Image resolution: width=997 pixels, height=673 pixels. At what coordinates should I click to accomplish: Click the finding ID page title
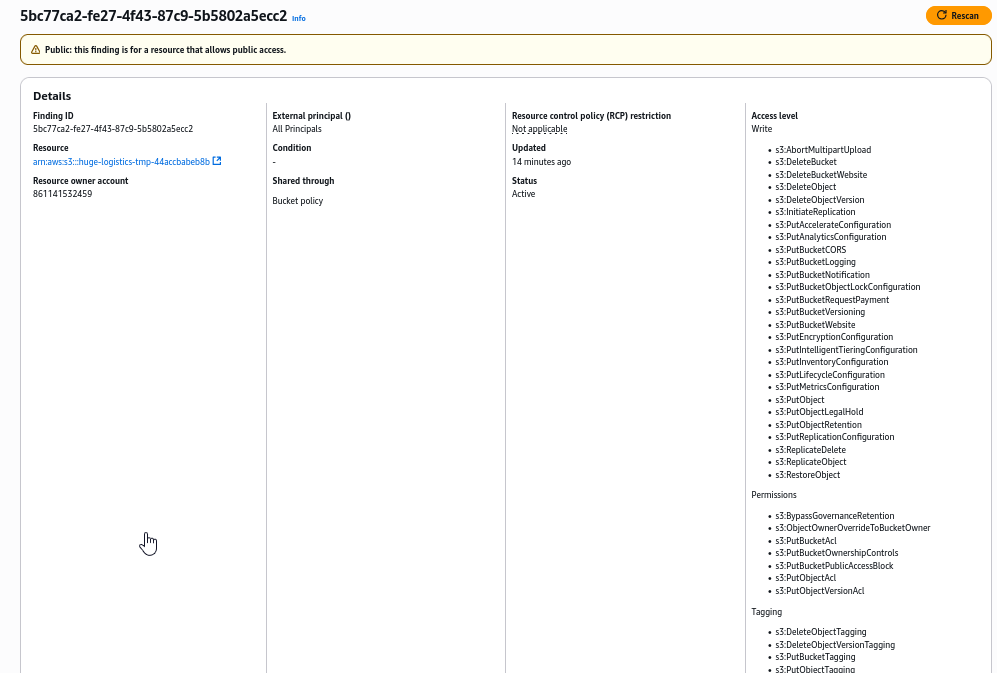click(153, 16)
